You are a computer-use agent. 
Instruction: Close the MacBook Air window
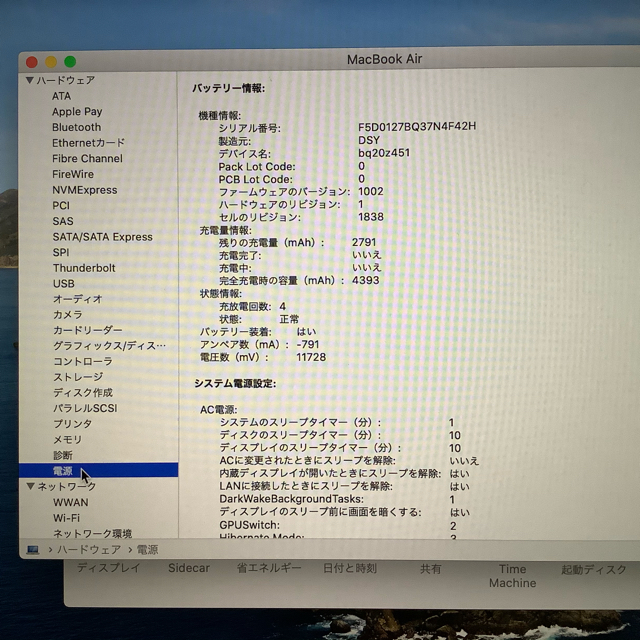pyautogui.click(x=32, y=62)
